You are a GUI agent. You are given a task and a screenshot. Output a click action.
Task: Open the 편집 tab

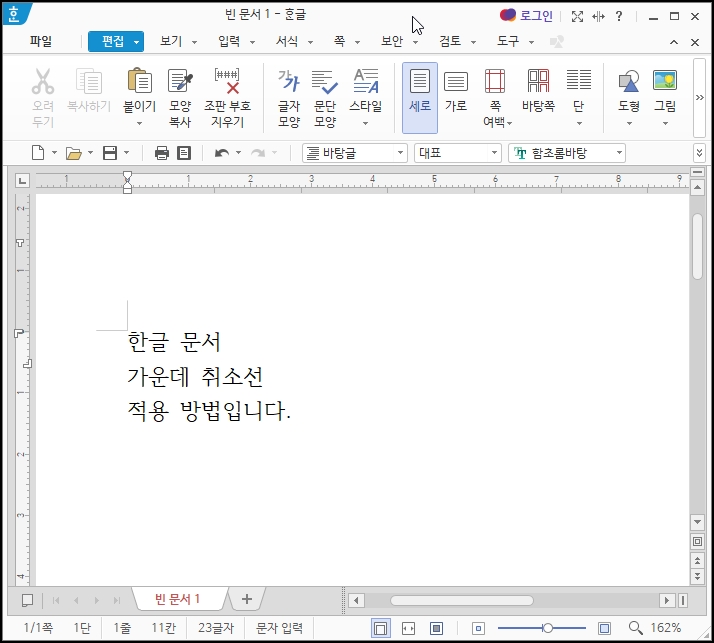116,41
